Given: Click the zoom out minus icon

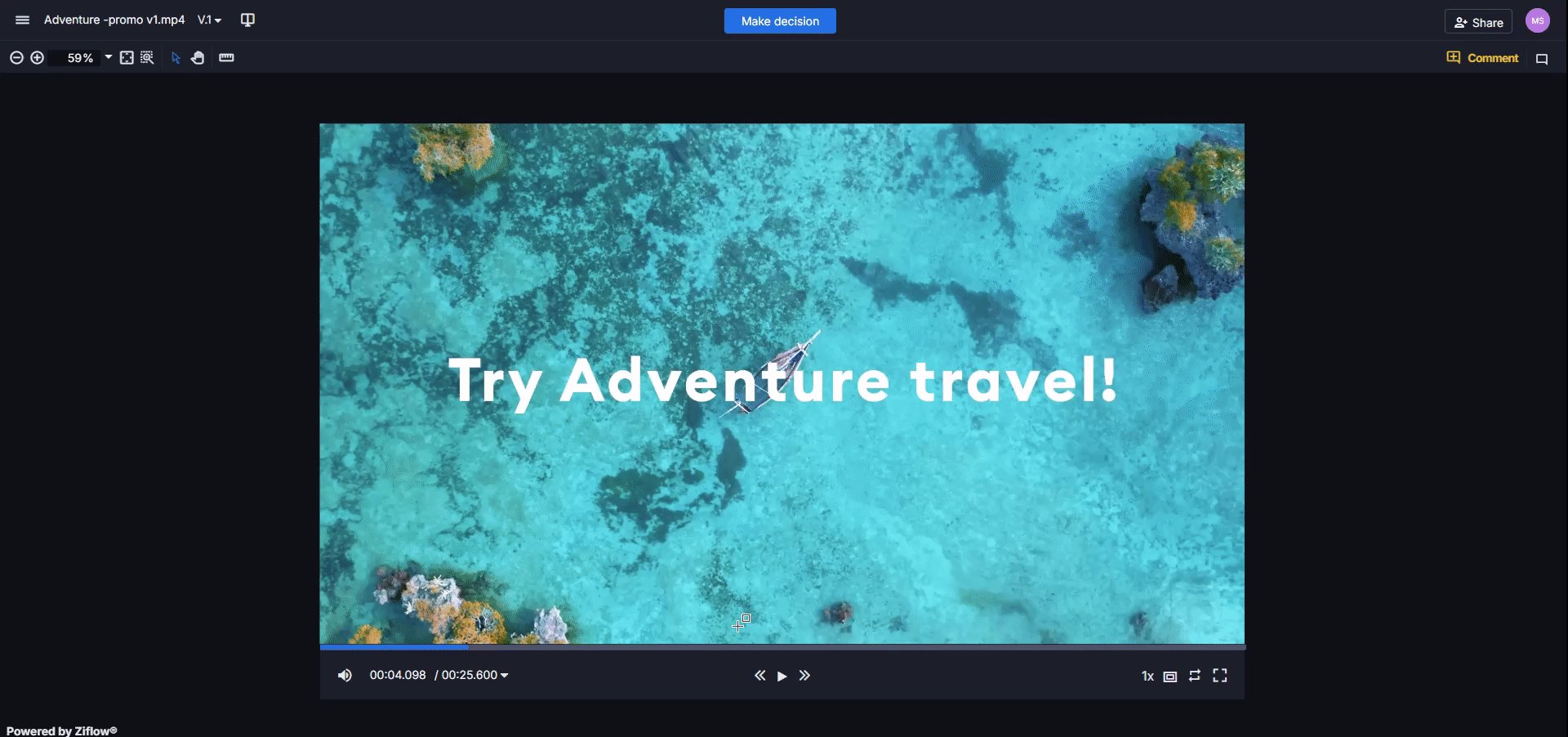Looking at the screenshot, I should coord(16,58).
